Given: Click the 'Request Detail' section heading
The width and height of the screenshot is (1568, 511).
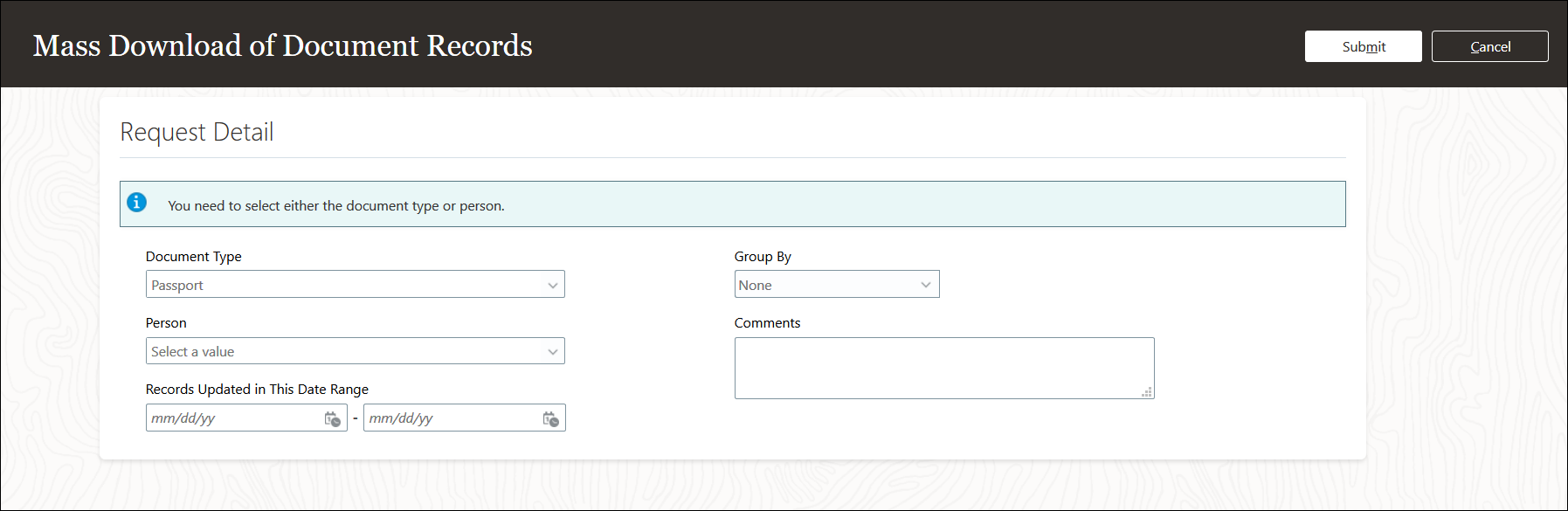Looking at the screenshot, I should coord(197,132).
